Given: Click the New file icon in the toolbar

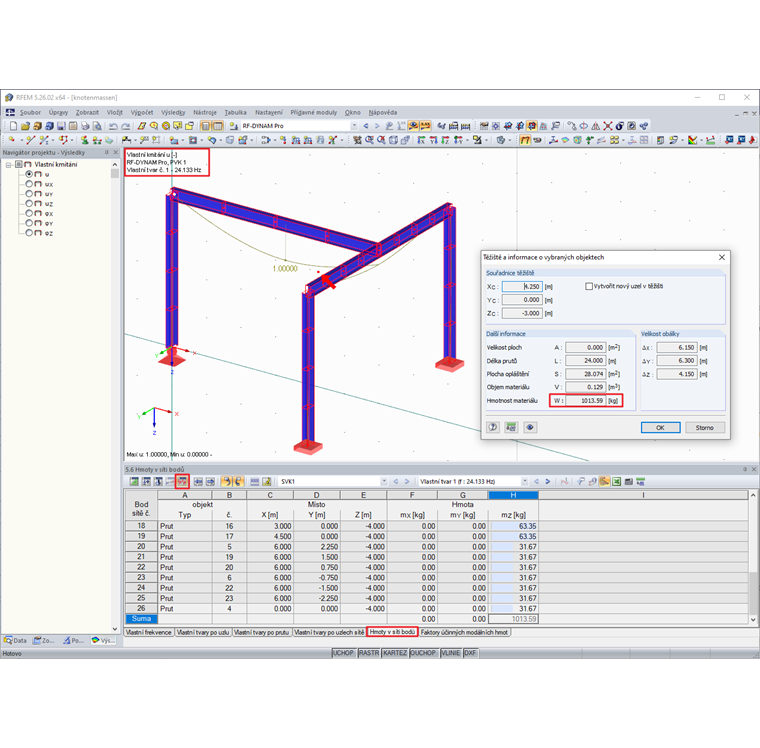Looking at the screenshot, I should [14, 126].
